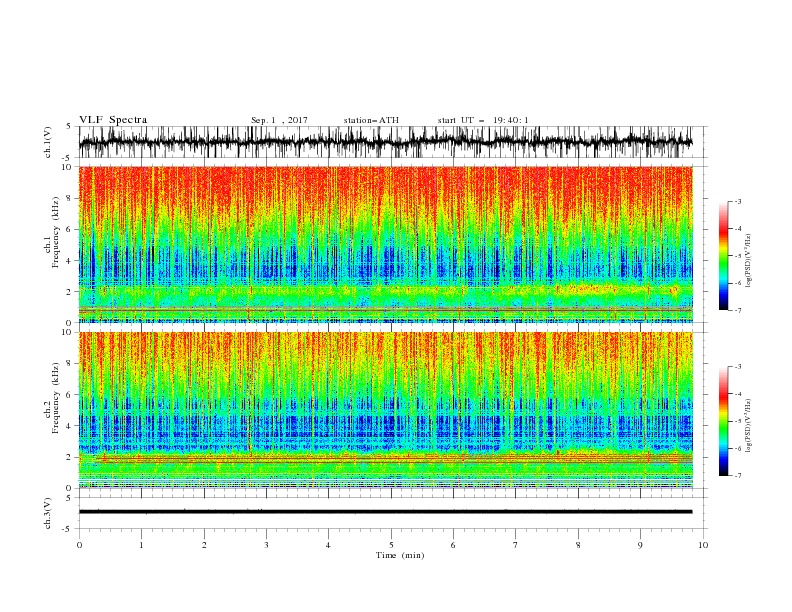Screen dimensions: 792x612
Task: Click the "Time (min)" axis title
Action: [x=400, y=555]
